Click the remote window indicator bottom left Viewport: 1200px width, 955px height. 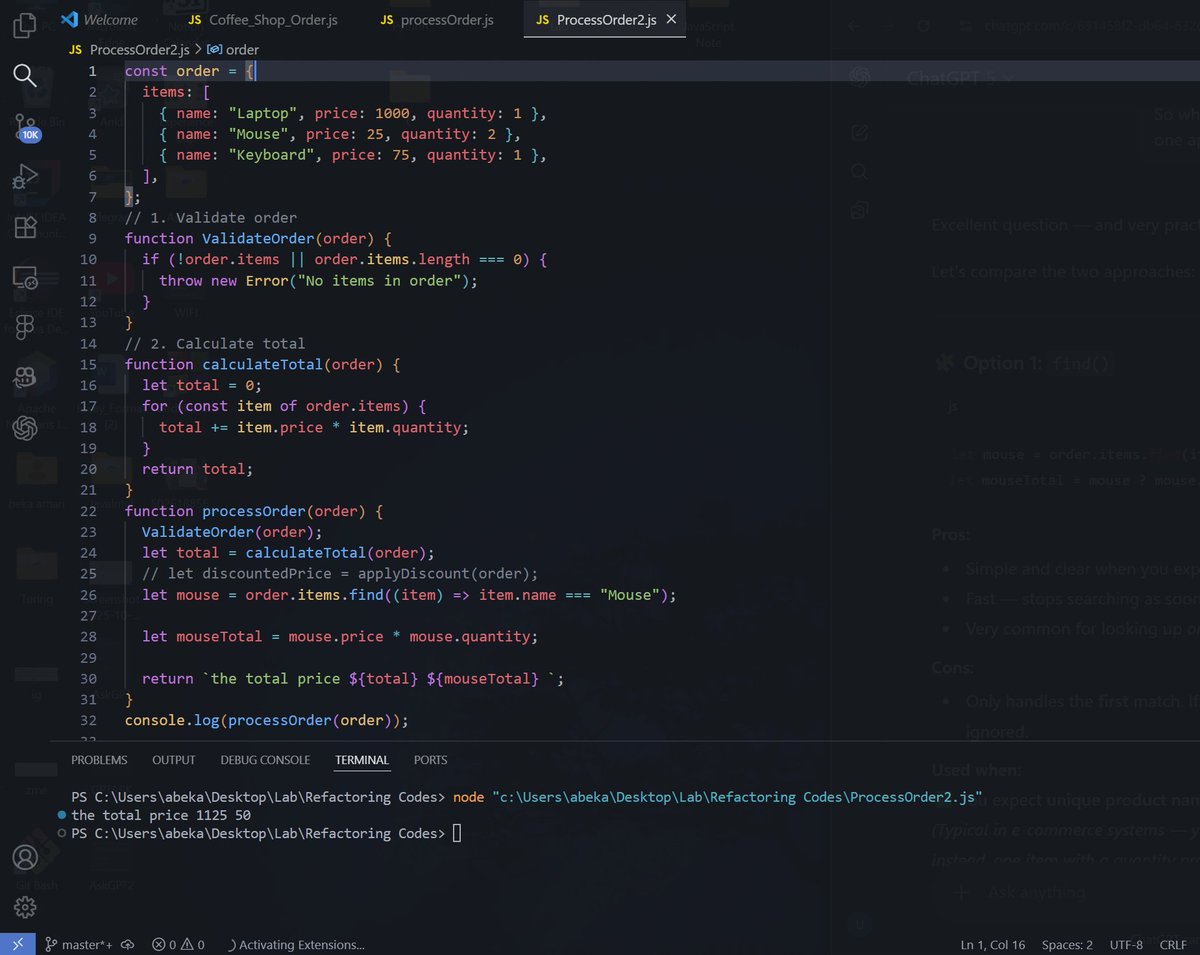(16, 943)
